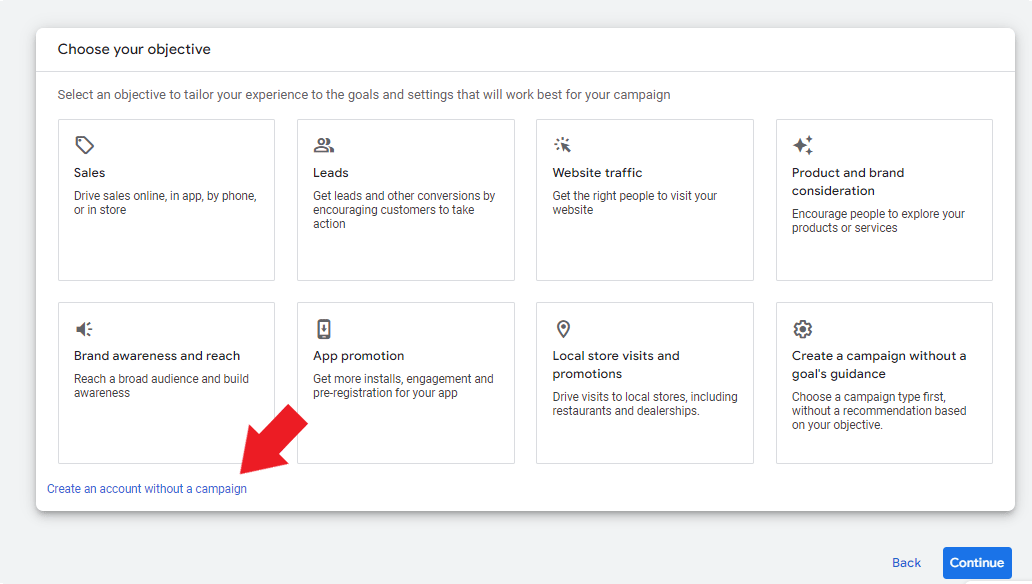Open Create an account without a campaign link
Screen dimensions: 1032x584
coord(147,489)
